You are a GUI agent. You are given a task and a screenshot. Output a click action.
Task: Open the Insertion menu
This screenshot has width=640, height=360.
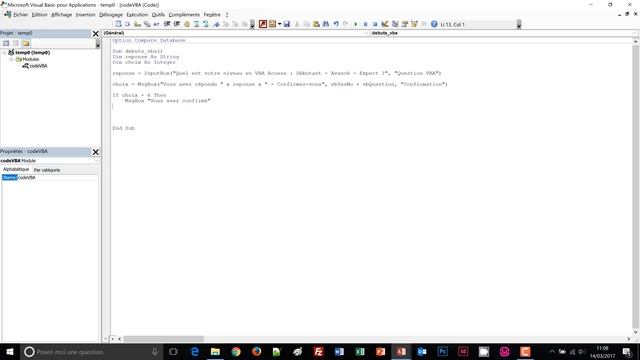coord(85,15)
